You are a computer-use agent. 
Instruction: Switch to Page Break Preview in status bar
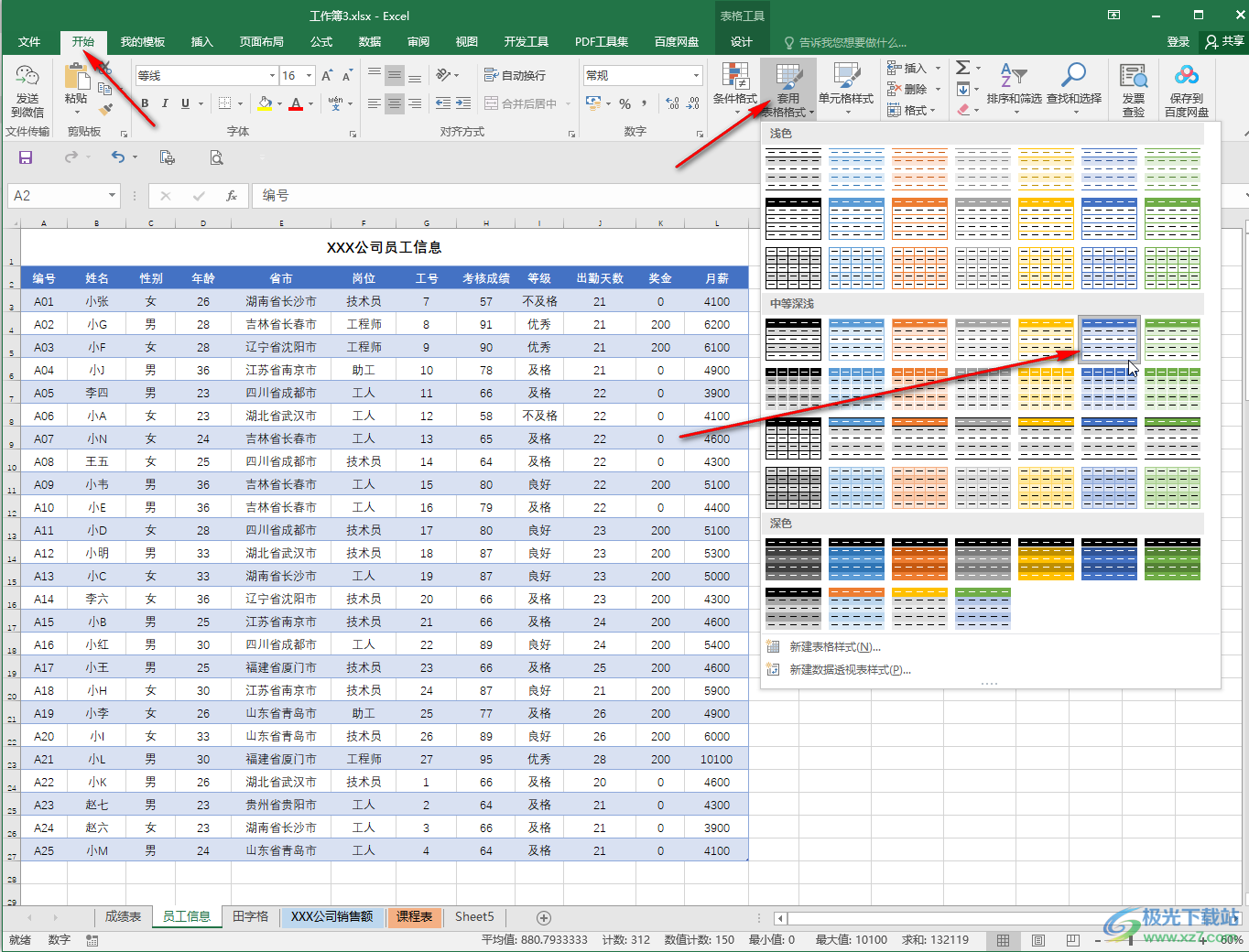pyautogui.click(x=1073, y=940)
